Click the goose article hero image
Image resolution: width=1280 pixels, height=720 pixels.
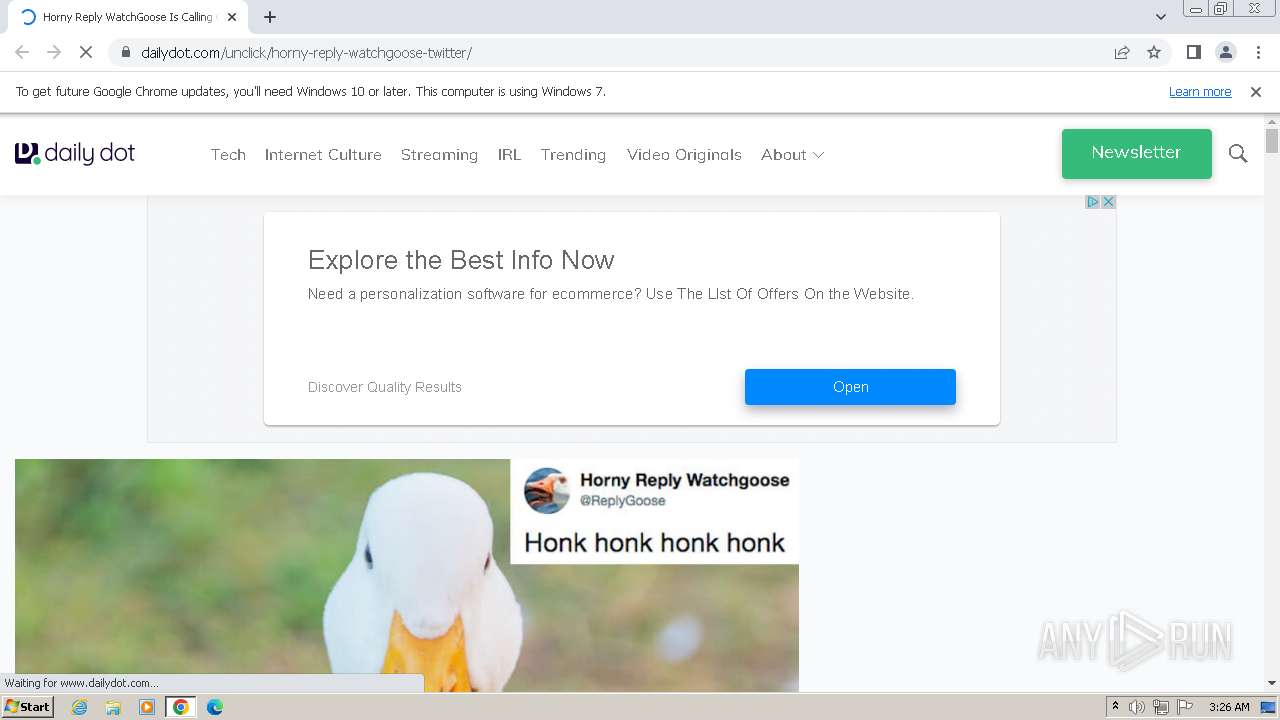[x=407, y=575]
